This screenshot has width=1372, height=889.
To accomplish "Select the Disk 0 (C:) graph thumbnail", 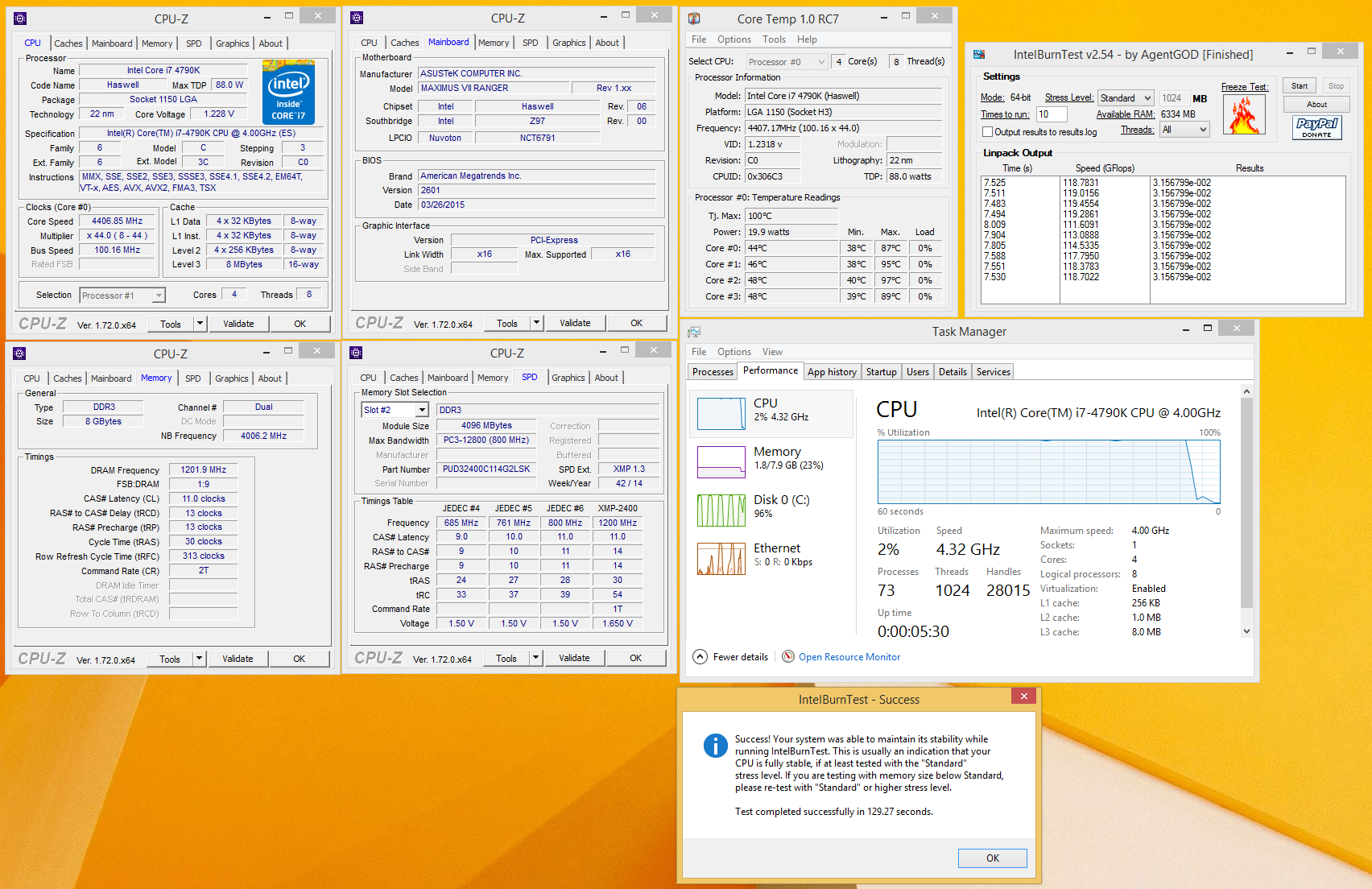I will (x=721, y=511).
